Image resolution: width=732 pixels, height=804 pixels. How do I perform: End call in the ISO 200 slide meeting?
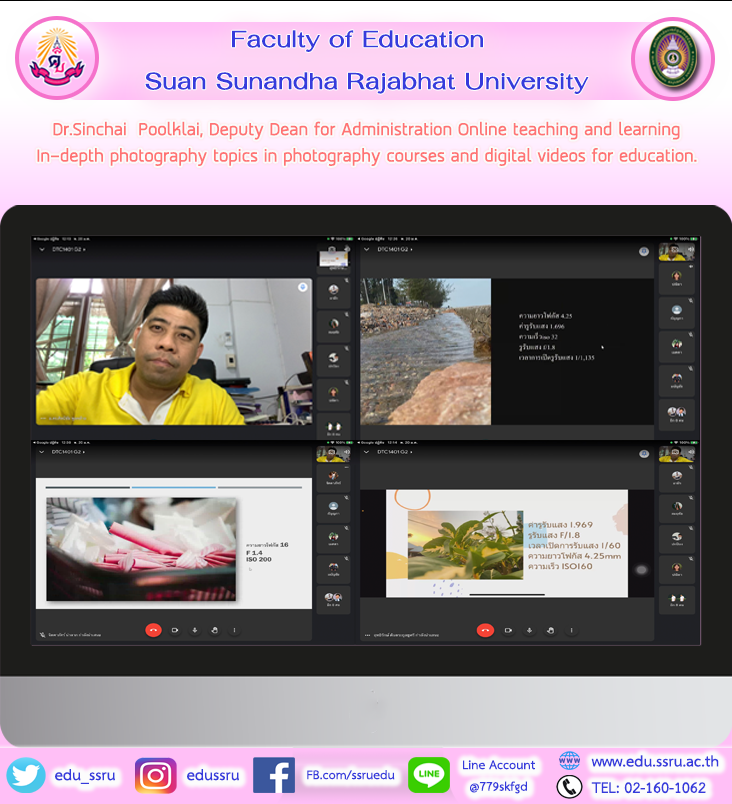tap(153, 630)
